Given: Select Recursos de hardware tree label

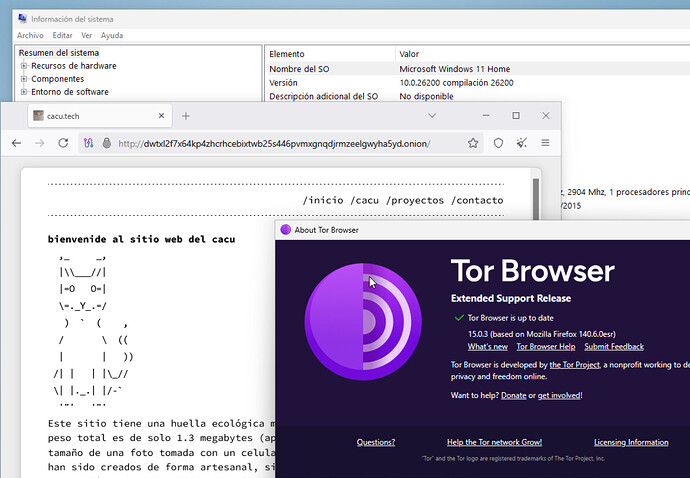Looking at the screenshot, I should click(x=74, y=66).
